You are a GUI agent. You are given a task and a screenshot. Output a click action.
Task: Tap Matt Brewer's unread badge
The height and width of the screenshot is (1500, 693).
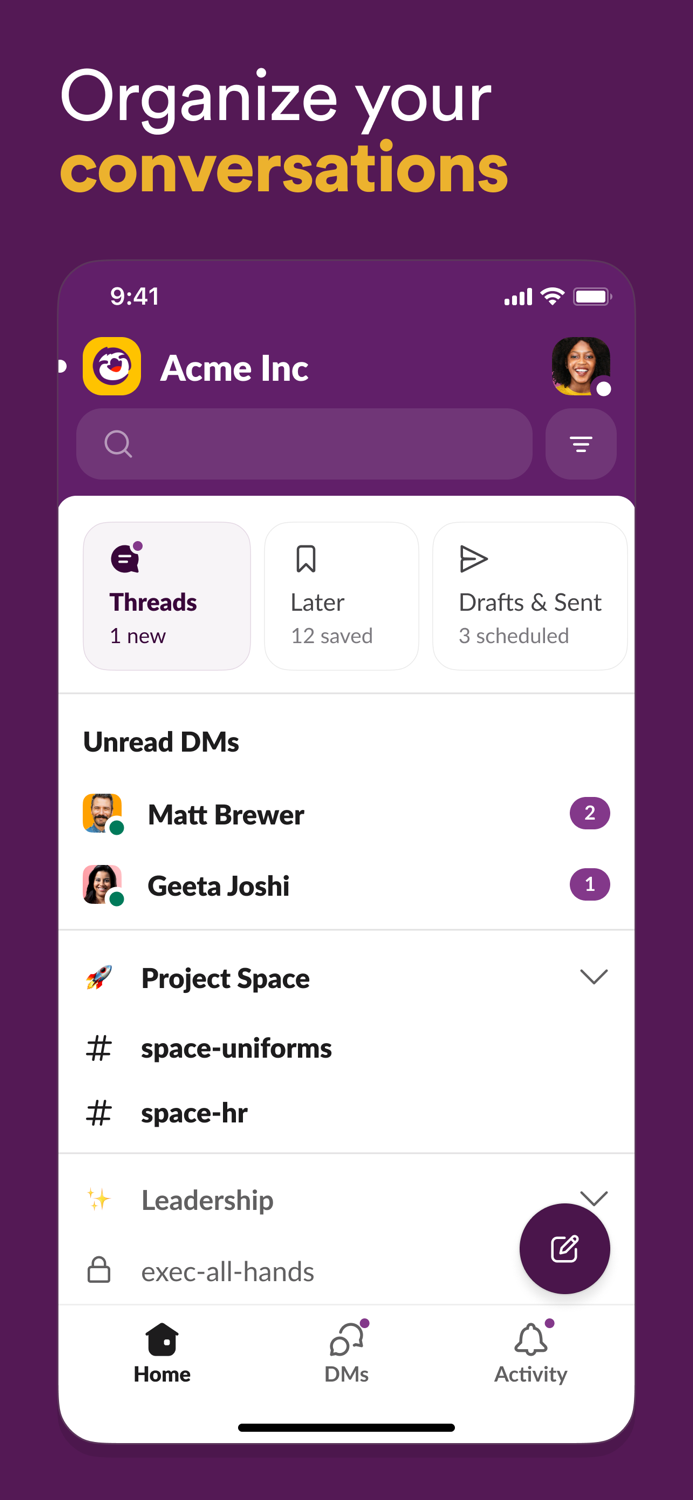pyautogui.click(x=590, y=813)
